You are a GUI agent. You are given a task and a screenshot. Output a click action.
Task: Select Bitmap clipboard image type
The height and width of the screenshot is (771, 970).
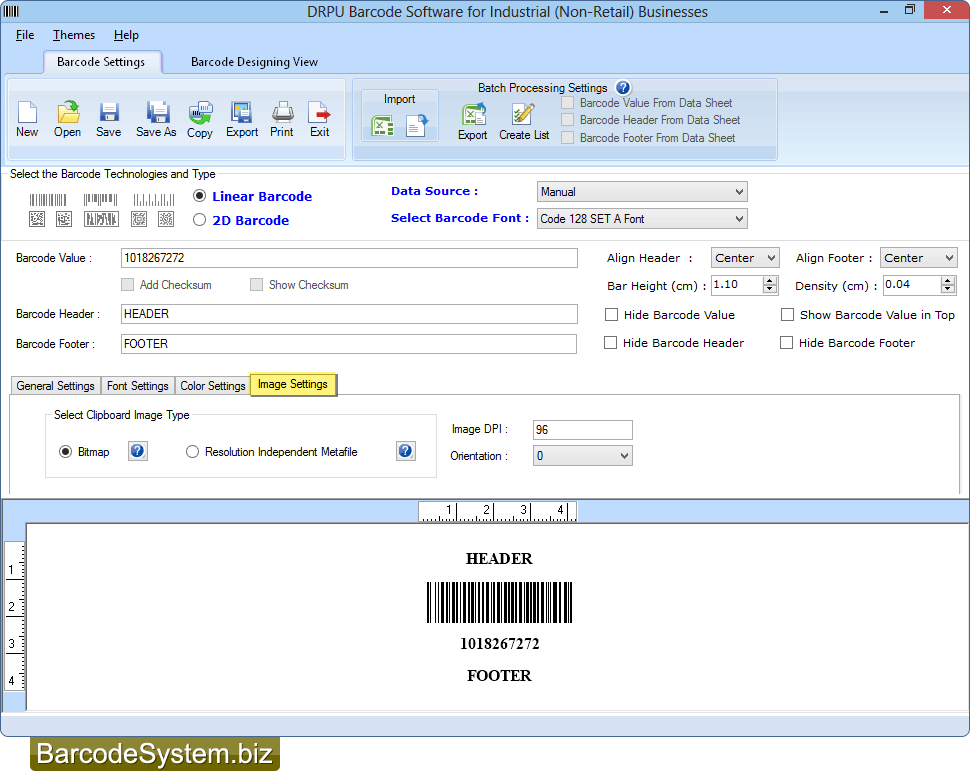click(x=65, y=452)
